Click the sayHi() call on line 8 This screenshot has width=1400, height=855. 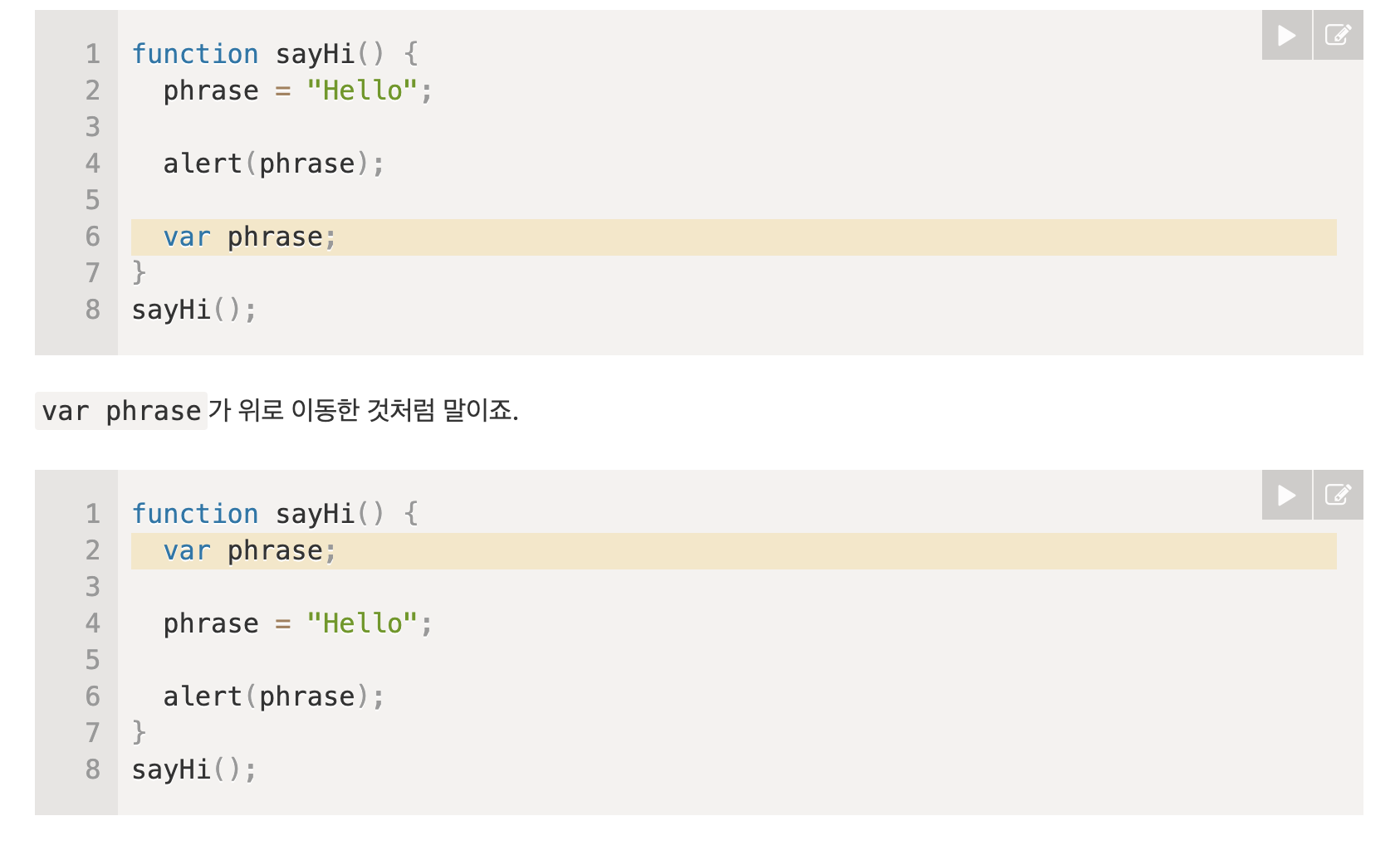(193, 309)
